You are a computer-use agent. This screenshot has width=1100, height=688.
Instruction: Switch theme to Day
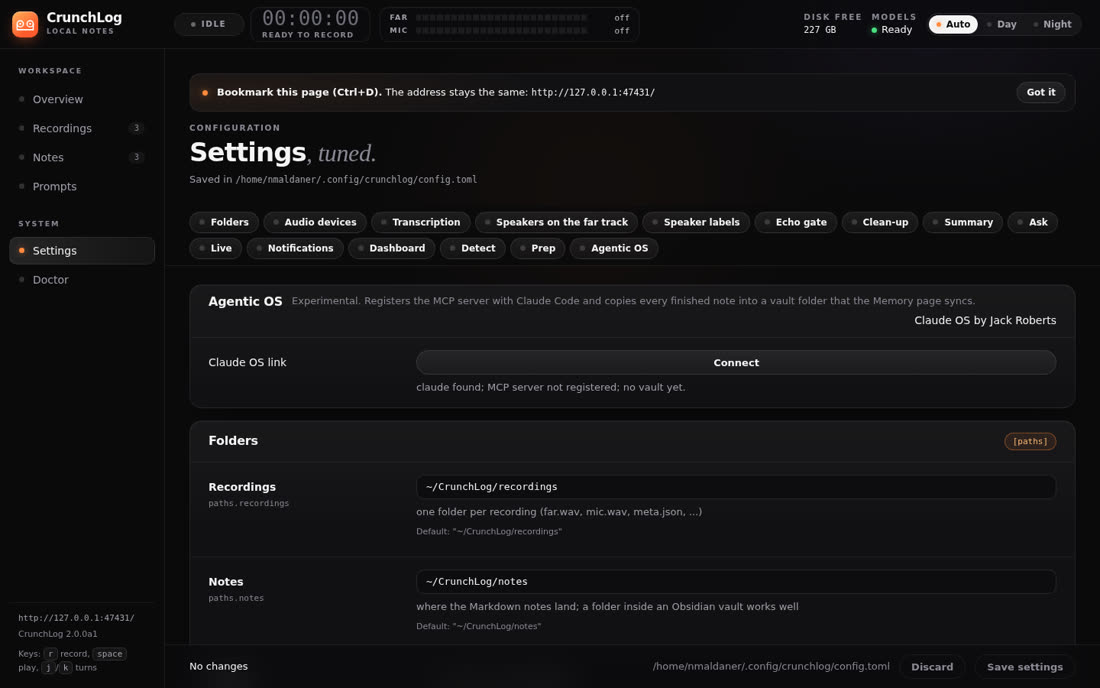pyautogui.click(x=1002, y=24)
